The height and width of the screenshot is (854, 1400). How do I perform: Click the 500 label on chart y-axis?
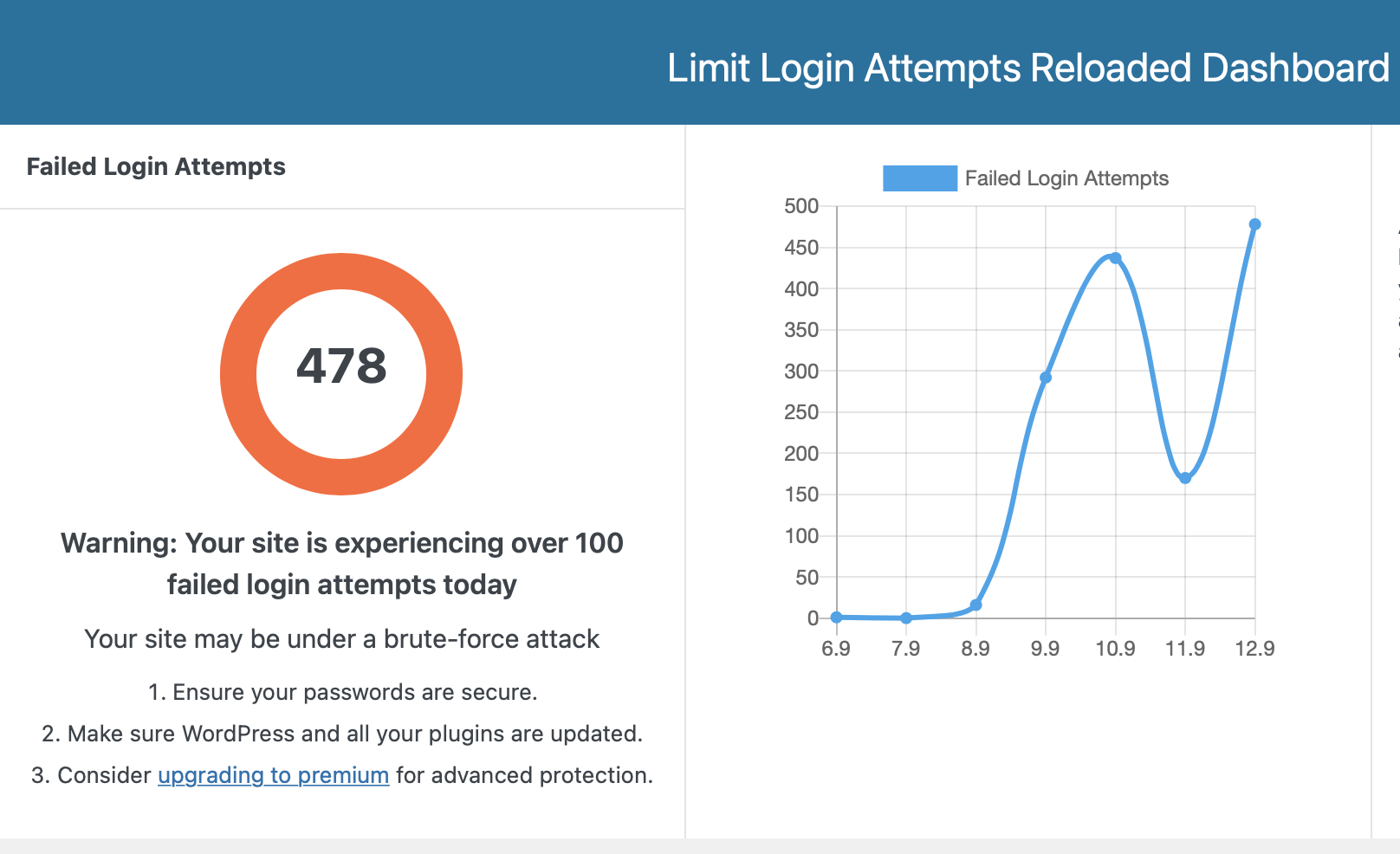pyautogui.click(x=801, y=206)
